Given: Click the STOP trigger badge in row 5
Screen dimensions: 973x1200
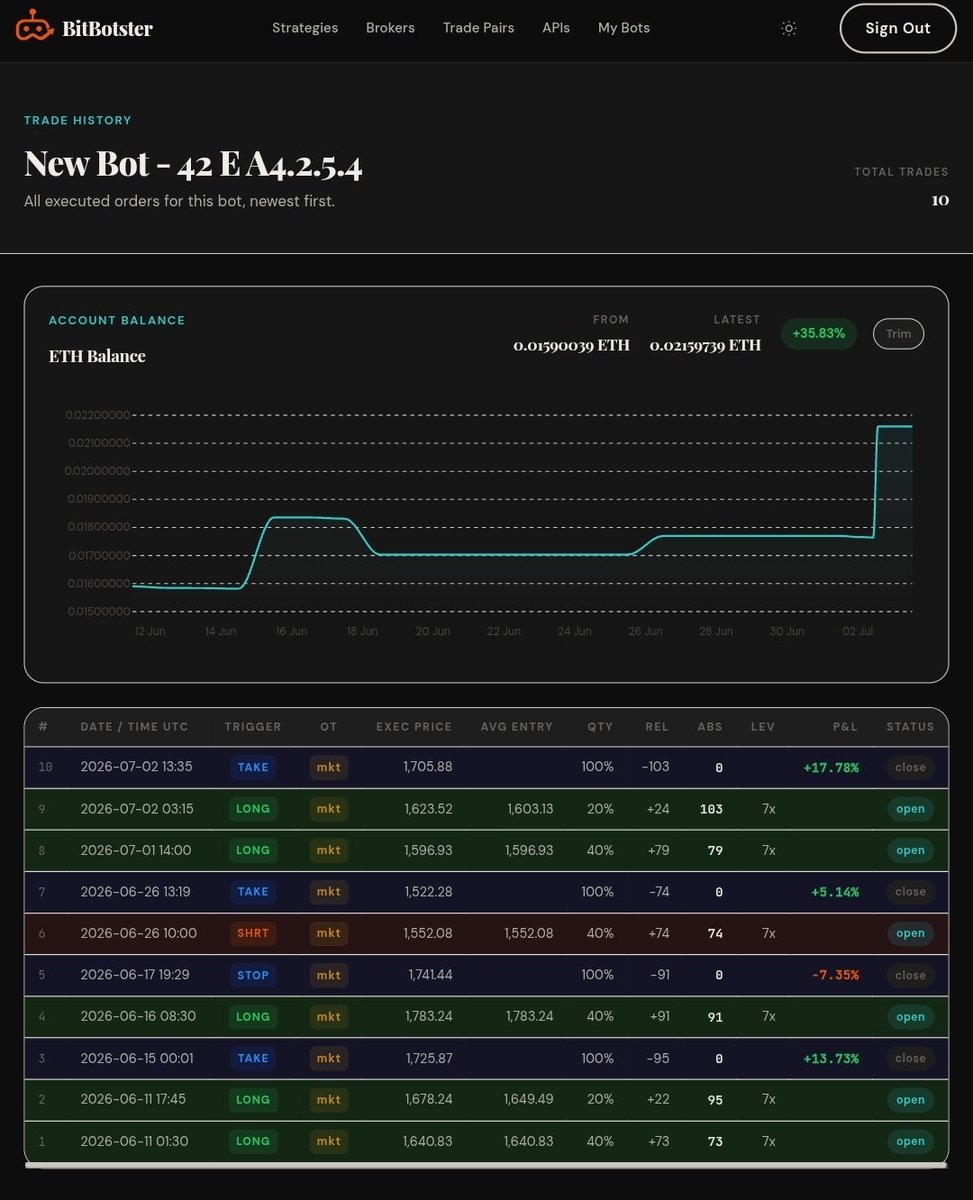Looking at the screenshot, I should click(x=253, y=975).
